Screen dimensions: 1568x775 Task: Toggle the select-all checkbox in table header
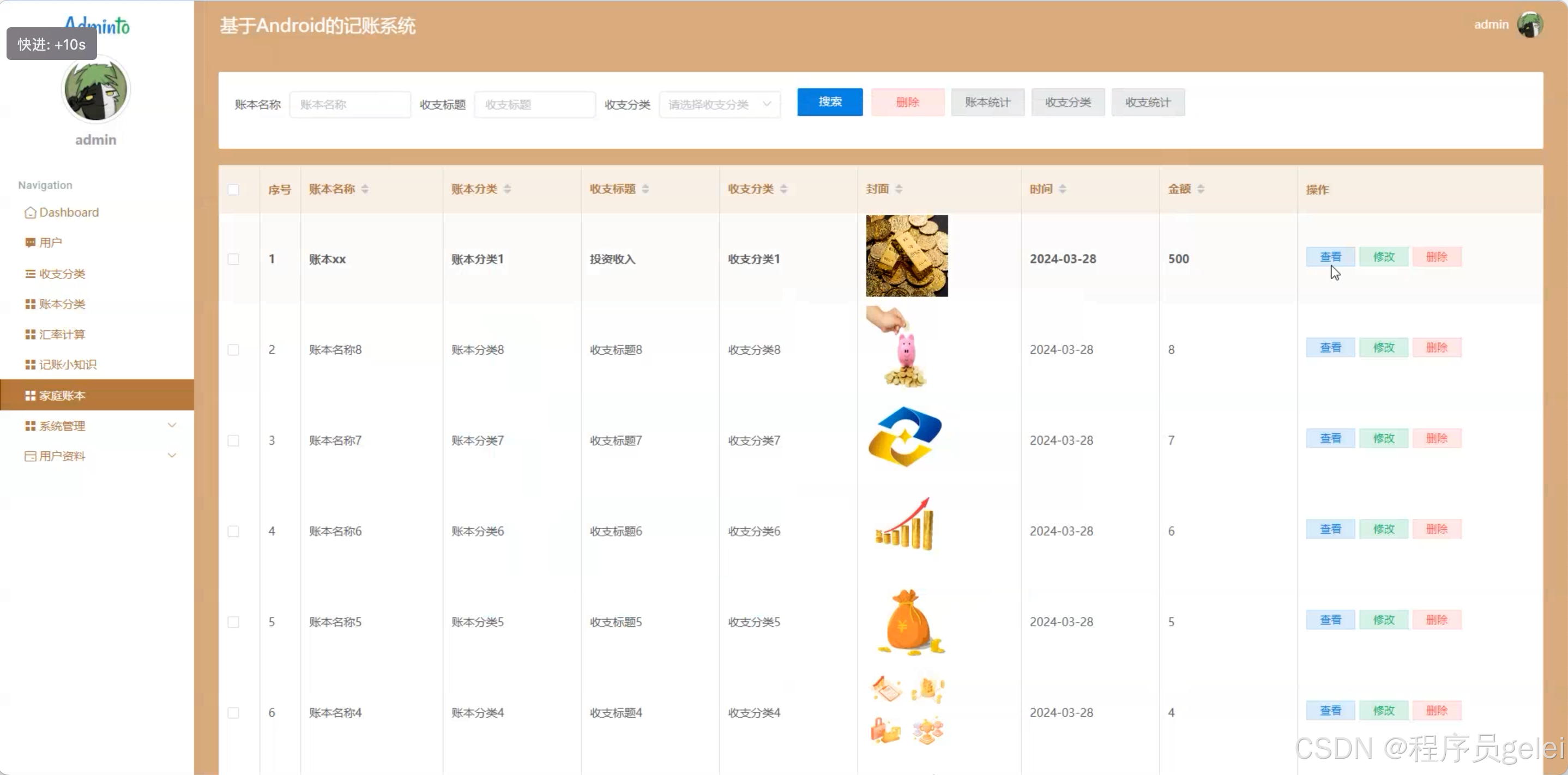click(x=233, y=189)
